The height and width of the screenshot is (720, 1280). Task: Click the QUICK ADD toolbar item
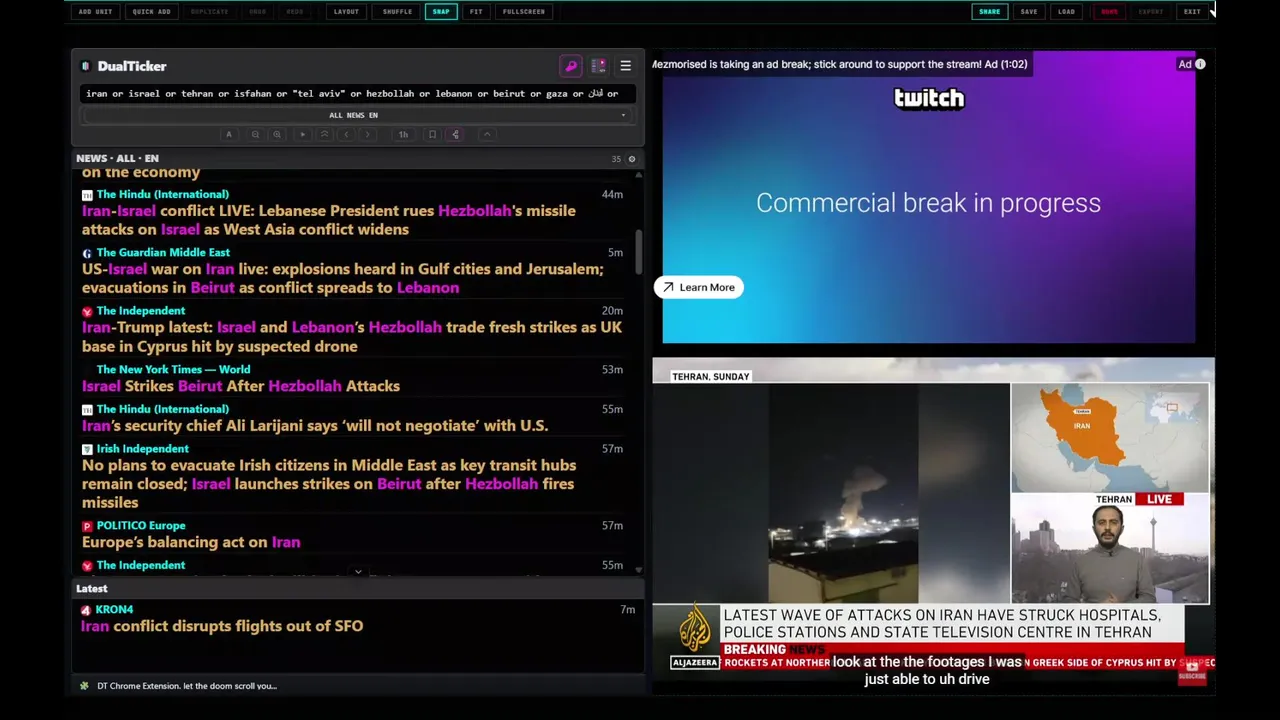(151, 11)
